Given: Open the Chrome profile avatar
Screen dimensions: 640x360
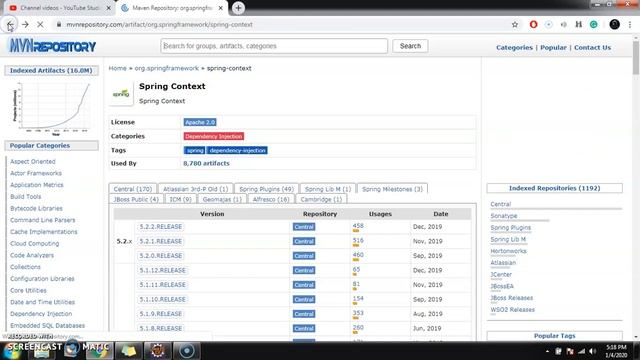Looking at the screenshot, I should tap(614, 24).
